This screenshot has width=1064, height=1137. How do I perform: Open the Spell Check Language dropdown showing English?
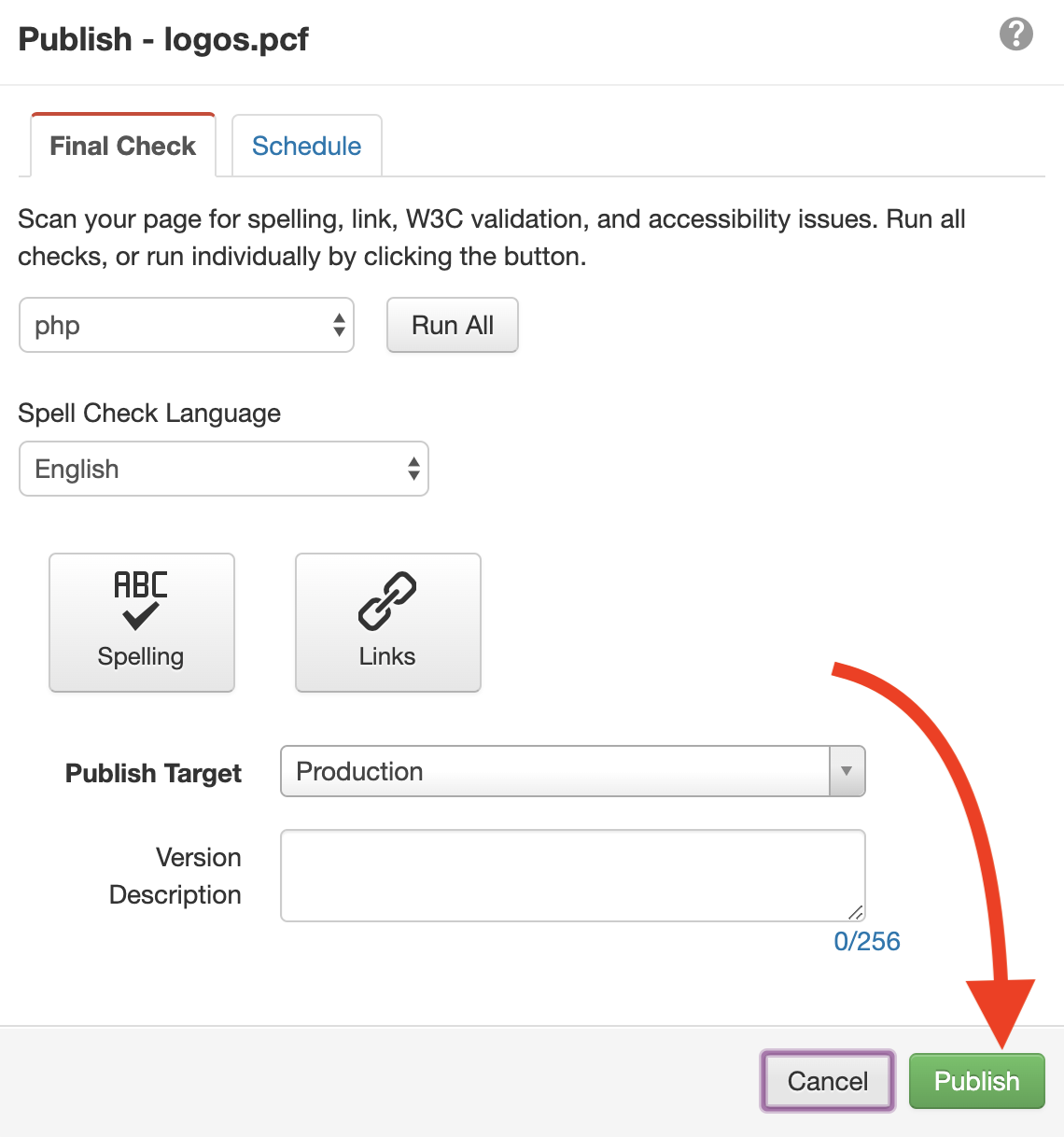224,469
